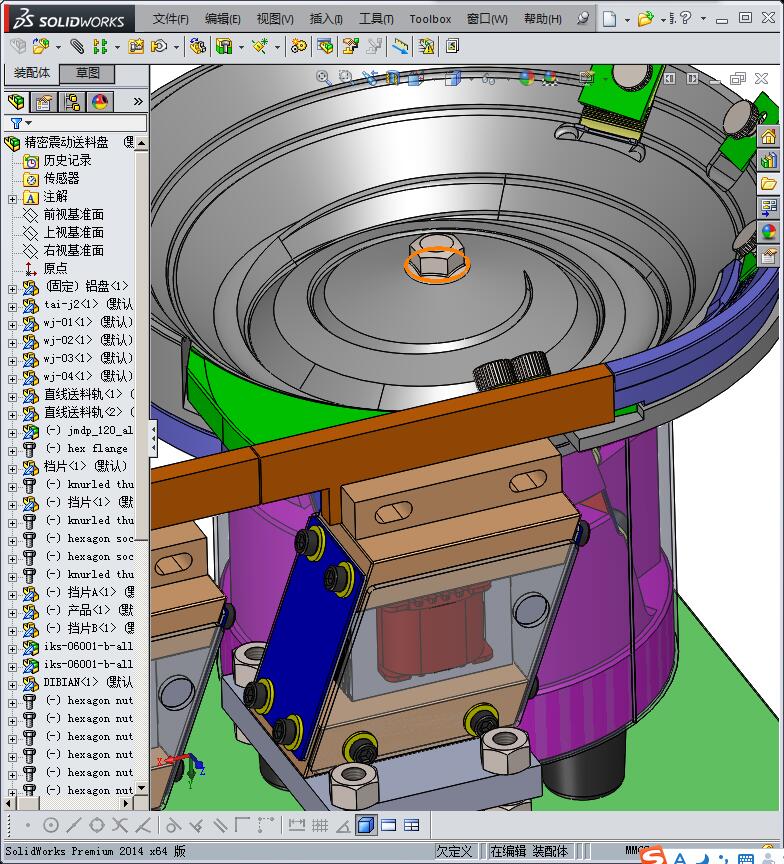Expand the tai-j2<1> component node
784x864 pixels.
(x=13, y=307)
